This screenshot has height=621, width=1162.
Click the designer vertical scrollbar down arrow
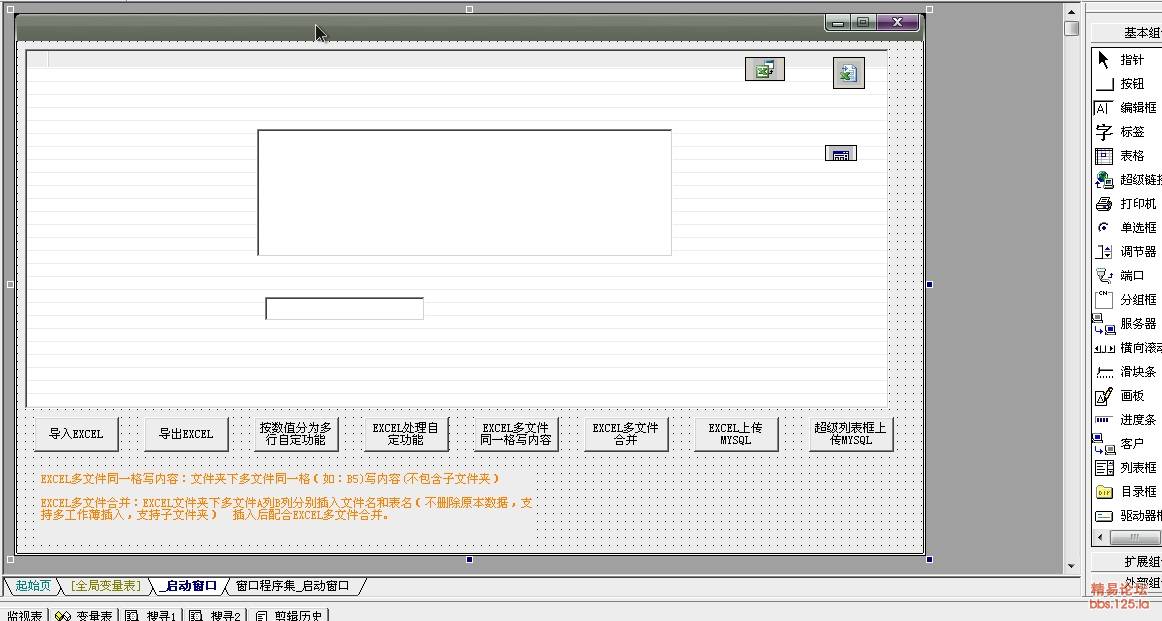click(1072, 566)
